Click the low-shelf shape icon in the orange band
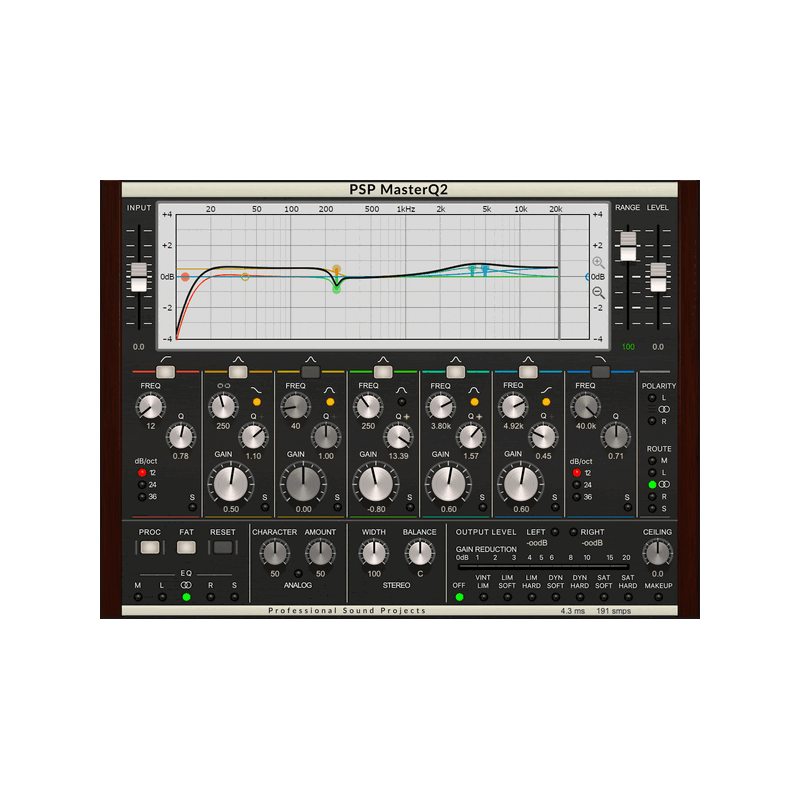The image size is (800, 800). (256, 390)
